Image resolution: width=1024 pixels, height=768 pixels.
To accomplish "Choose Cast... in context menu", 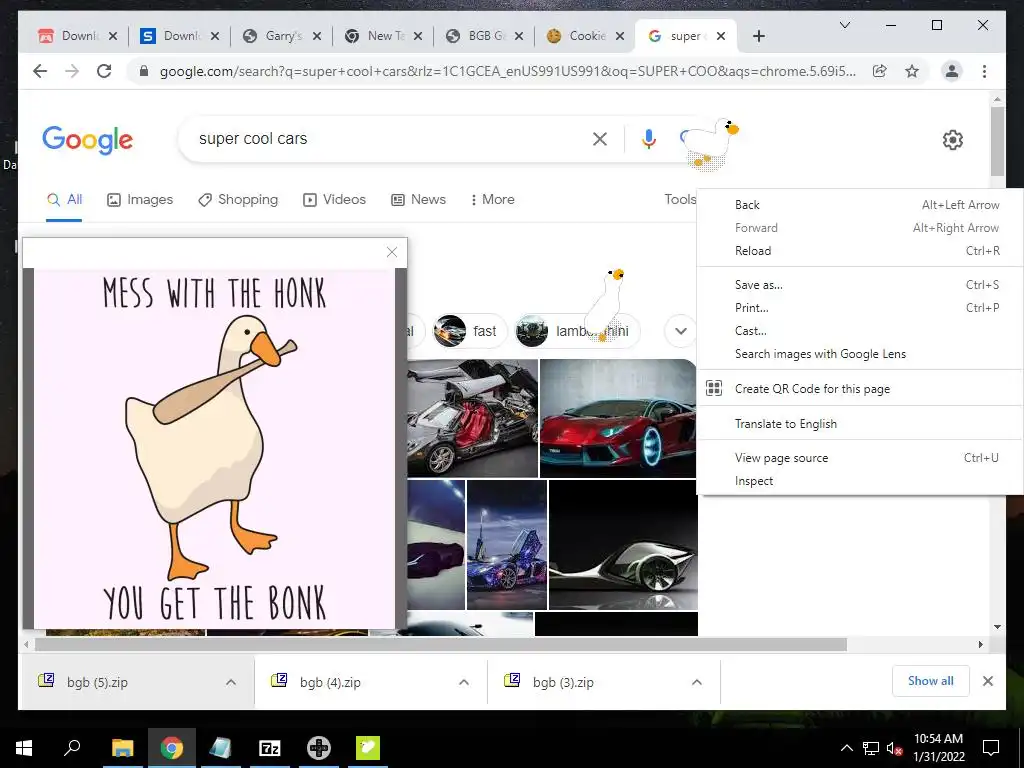I will 860,331.
